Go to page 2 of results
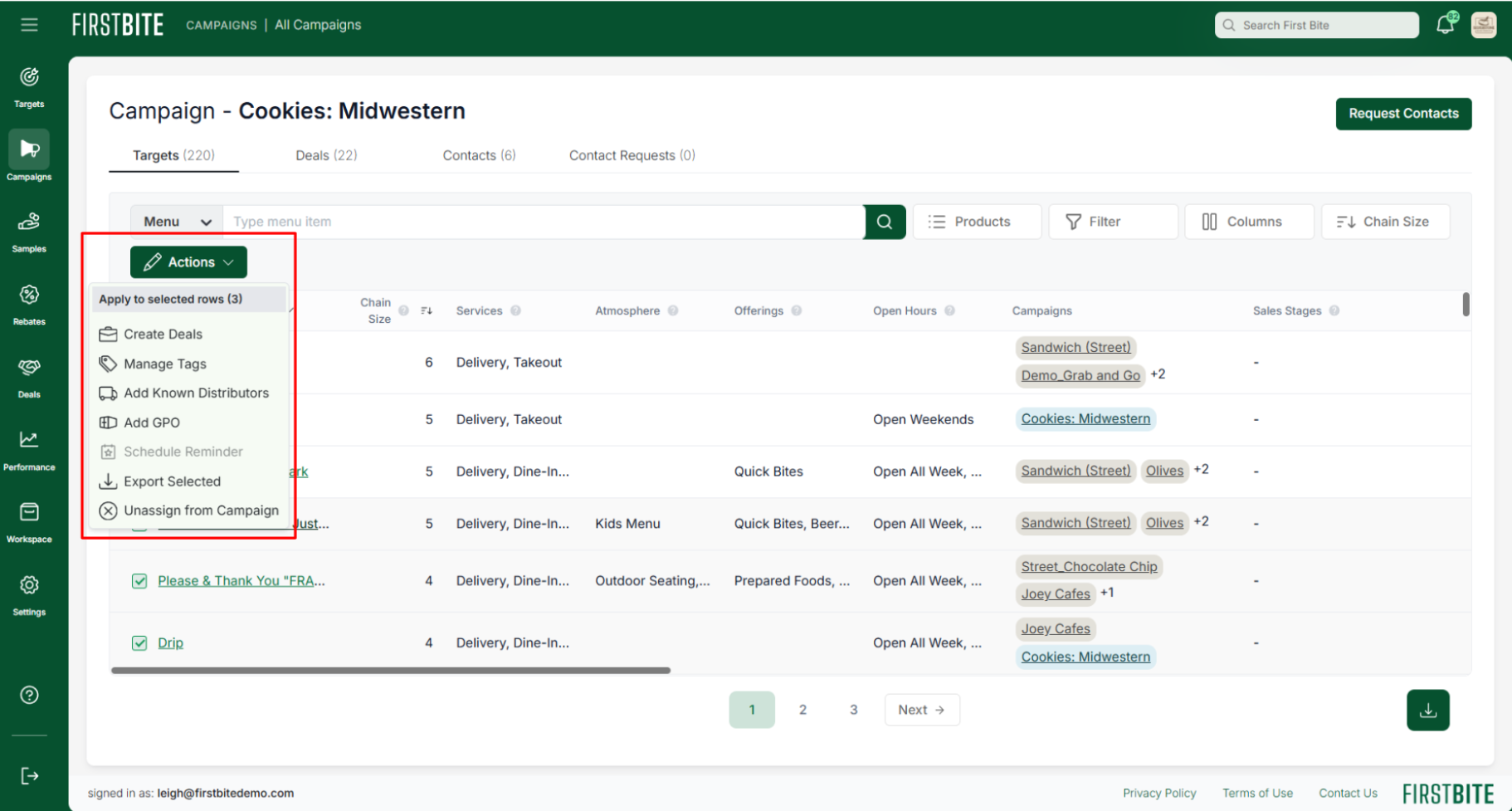1512x811 pixels. [802, 710]
